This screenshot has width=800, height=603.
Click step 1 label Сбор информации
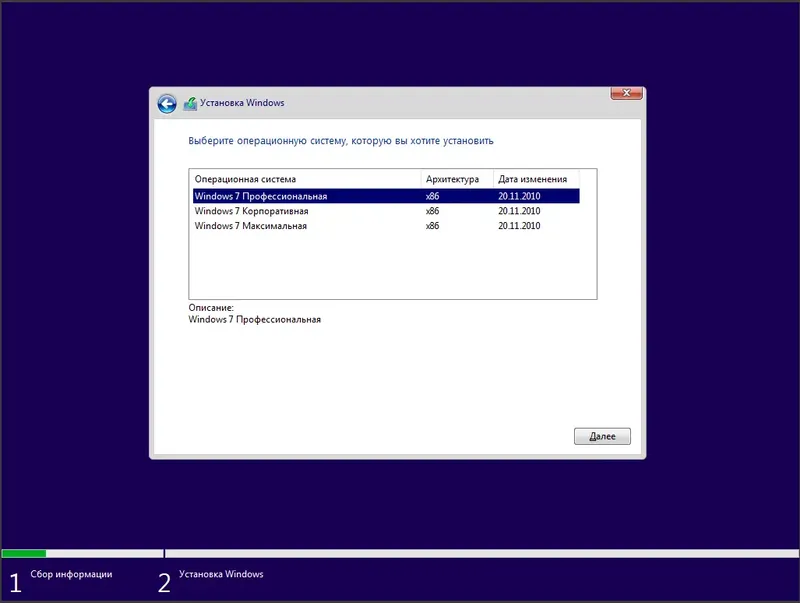coord(71,574)
